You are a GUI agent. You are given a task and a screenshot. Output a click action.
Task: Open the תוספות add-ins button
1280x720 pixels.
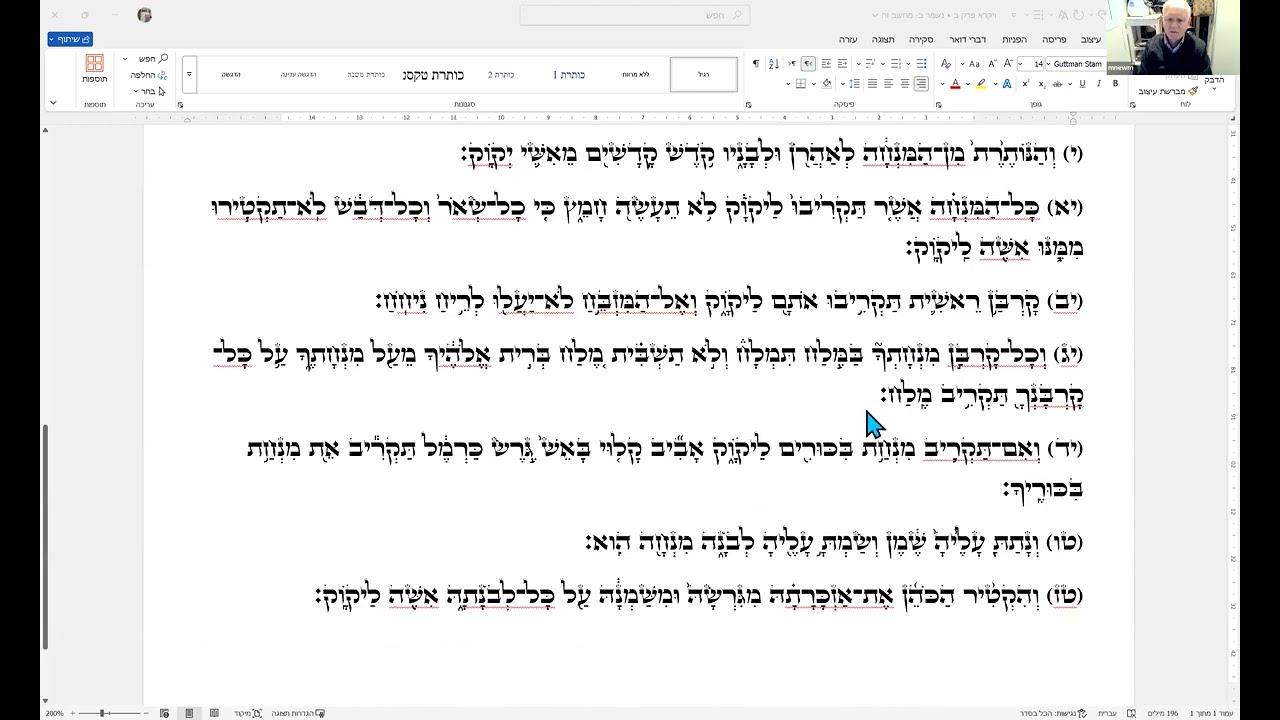pos(95,69)
